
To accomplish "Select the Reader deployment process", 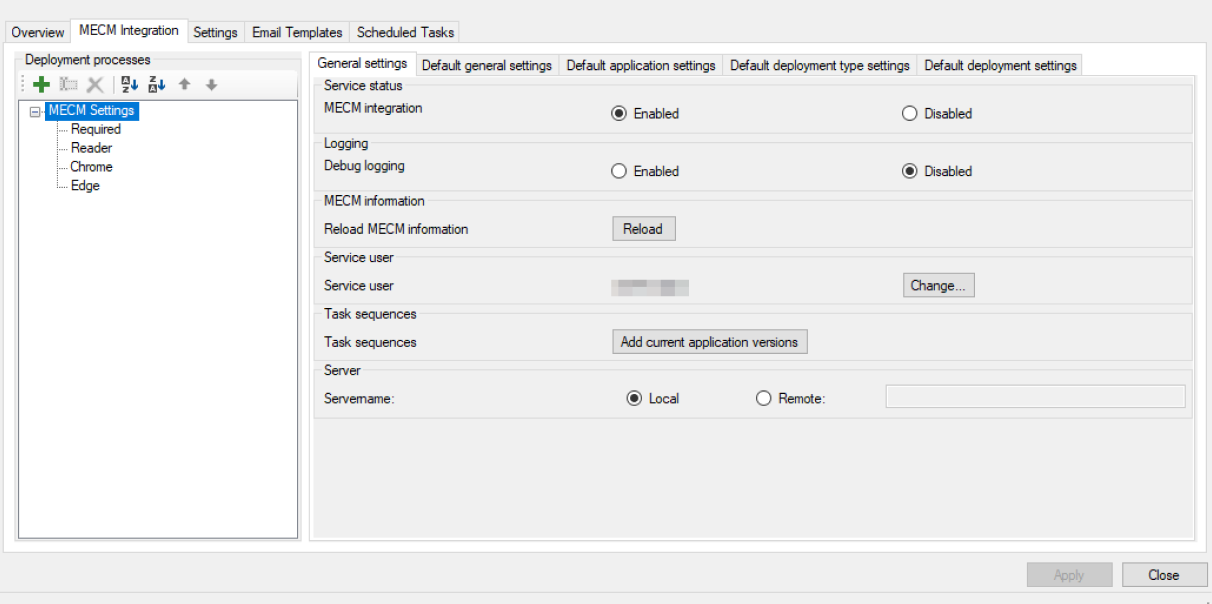I will [x=91, y=148].
